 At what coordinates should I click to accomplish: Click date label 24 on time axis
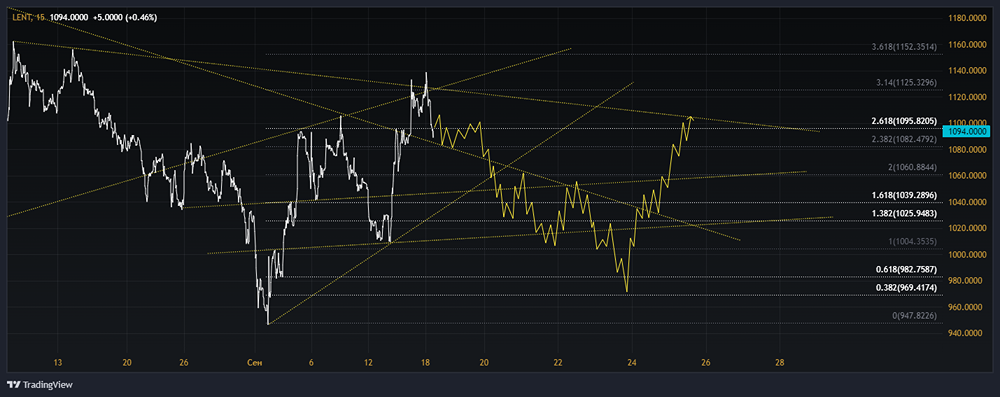632,362
